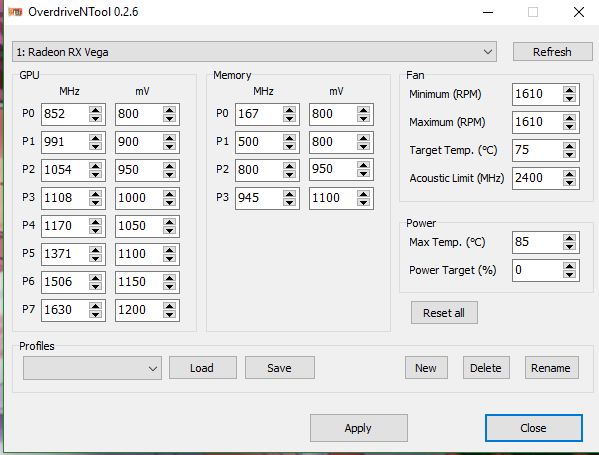599x455 pixels.
Task: Decrease GPU P7 mV with down arrow
Action: [x=169, y=314]
